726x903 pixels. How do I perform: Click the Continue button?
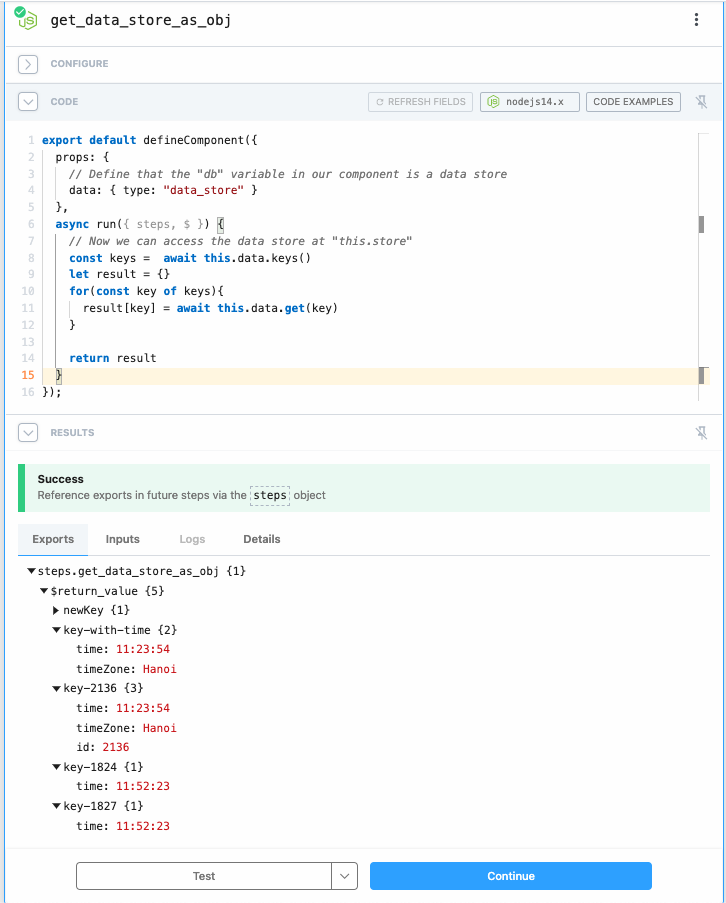coord(510,875)
